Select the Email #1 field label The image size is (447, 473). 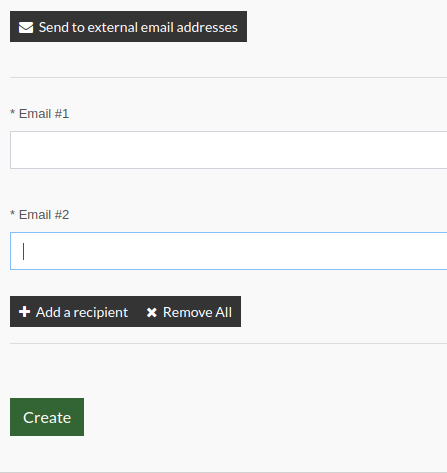44,114
